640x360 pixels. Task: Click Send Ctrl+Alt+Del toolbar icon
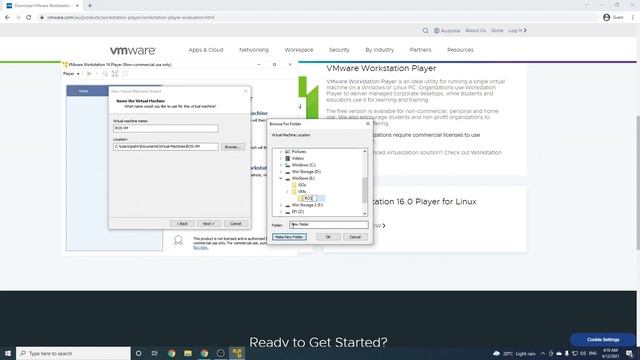click(105, 74)
